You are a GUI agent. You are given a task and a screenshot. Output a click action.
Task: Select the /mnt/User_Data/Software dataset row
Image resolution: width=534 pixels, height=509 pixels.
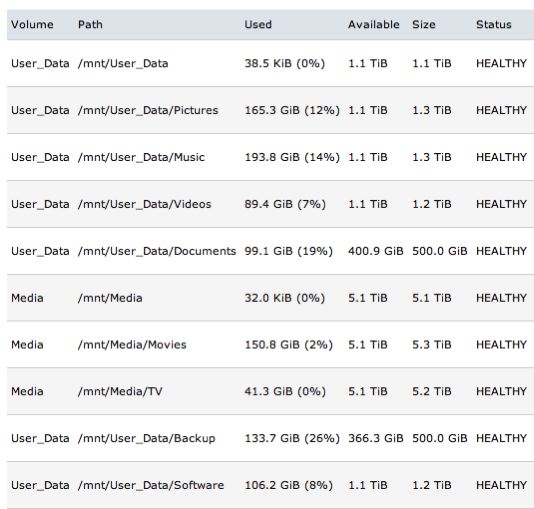point(270,485)
